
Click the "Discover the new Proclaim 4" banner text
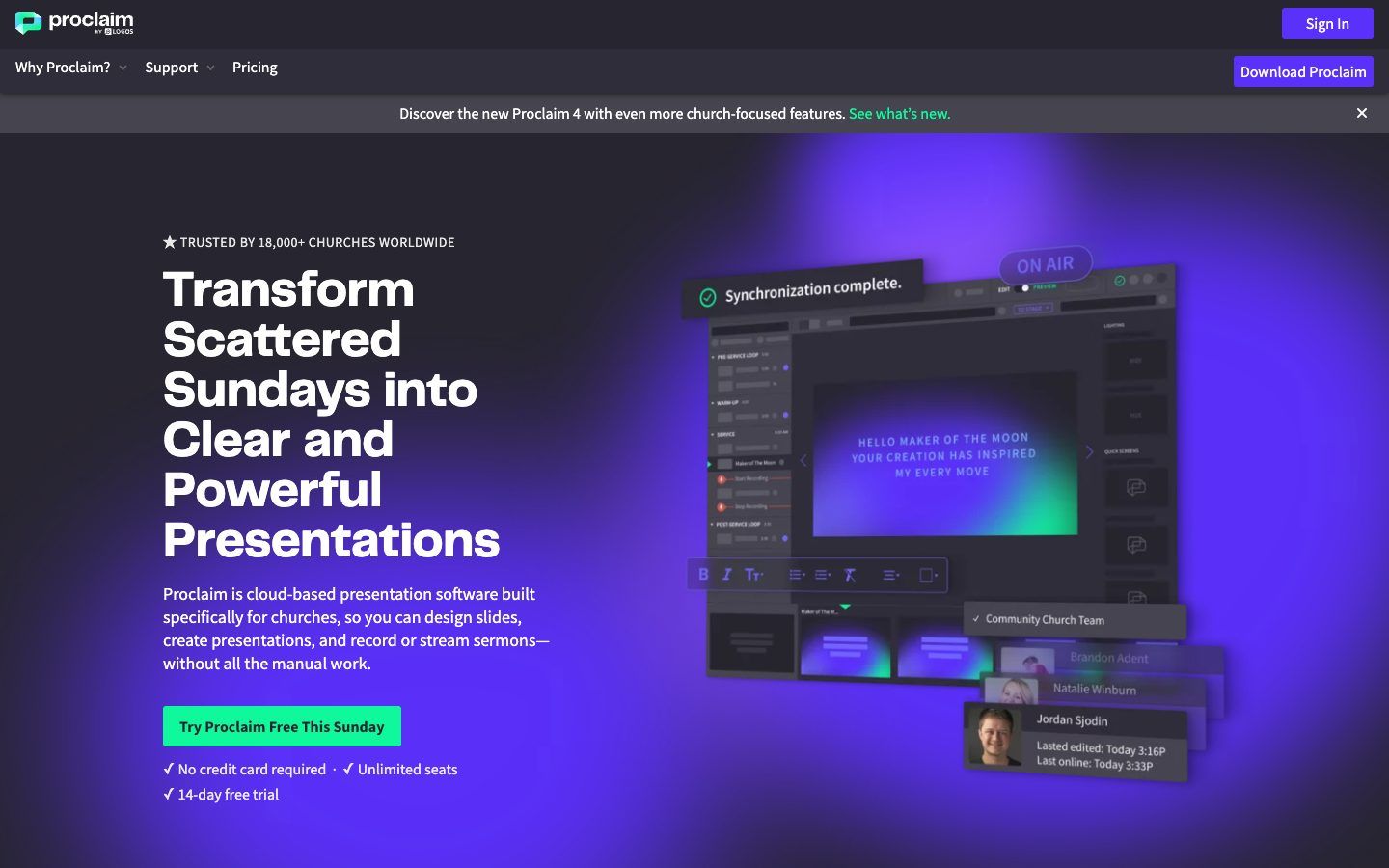pos(622,114)
